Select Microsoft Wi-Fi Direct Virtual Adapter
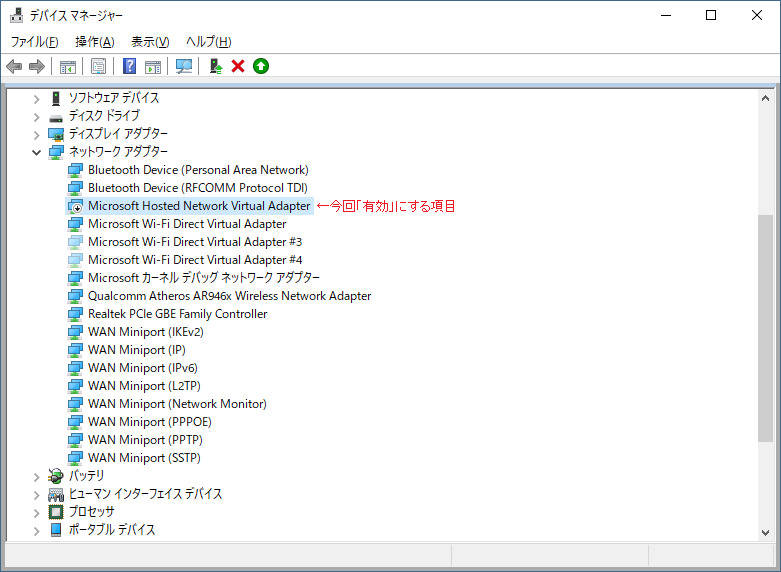 pos(187,224)
